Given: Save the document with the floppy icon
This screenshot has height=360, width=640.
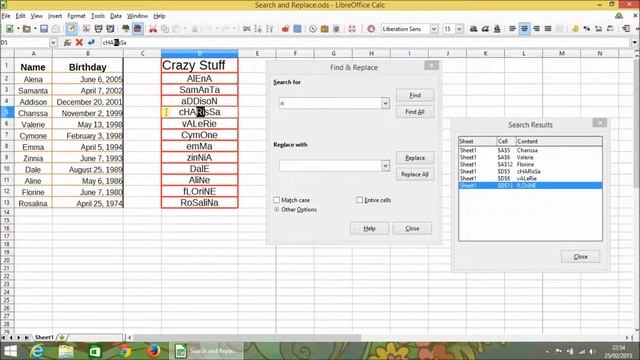Looking at the screenshot, I should (x=44, y=29).
